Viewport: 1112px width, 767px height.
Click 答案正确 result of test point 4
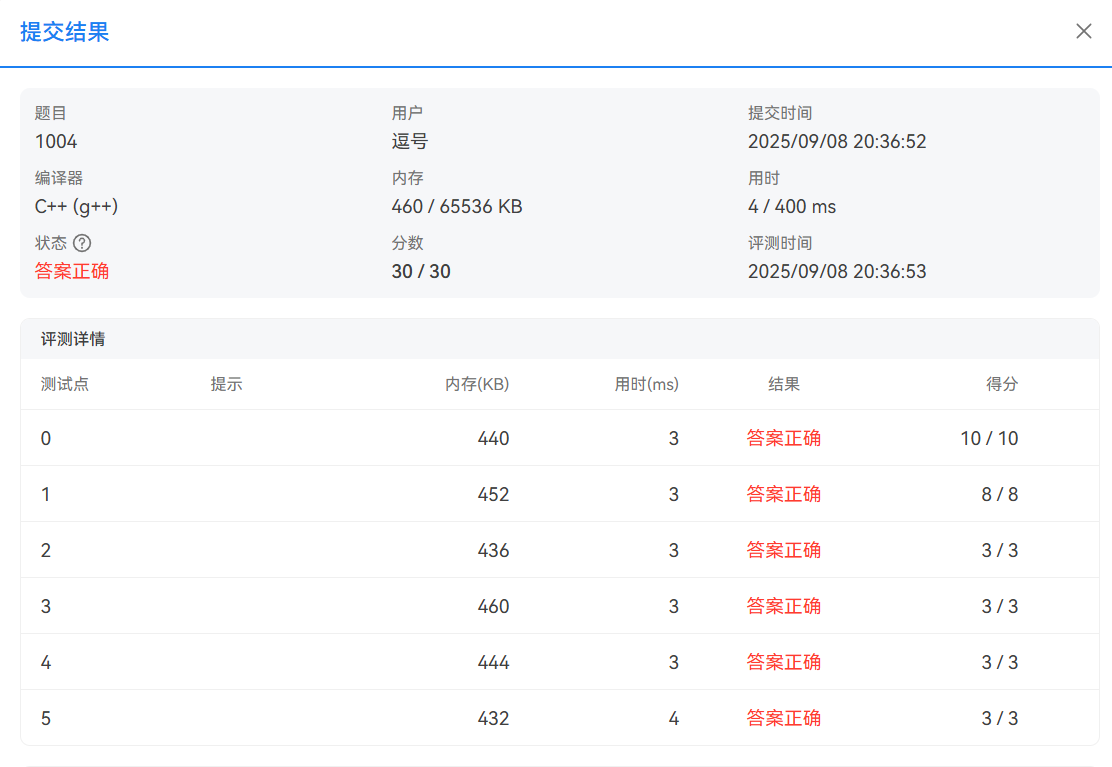tap(784, 662)
